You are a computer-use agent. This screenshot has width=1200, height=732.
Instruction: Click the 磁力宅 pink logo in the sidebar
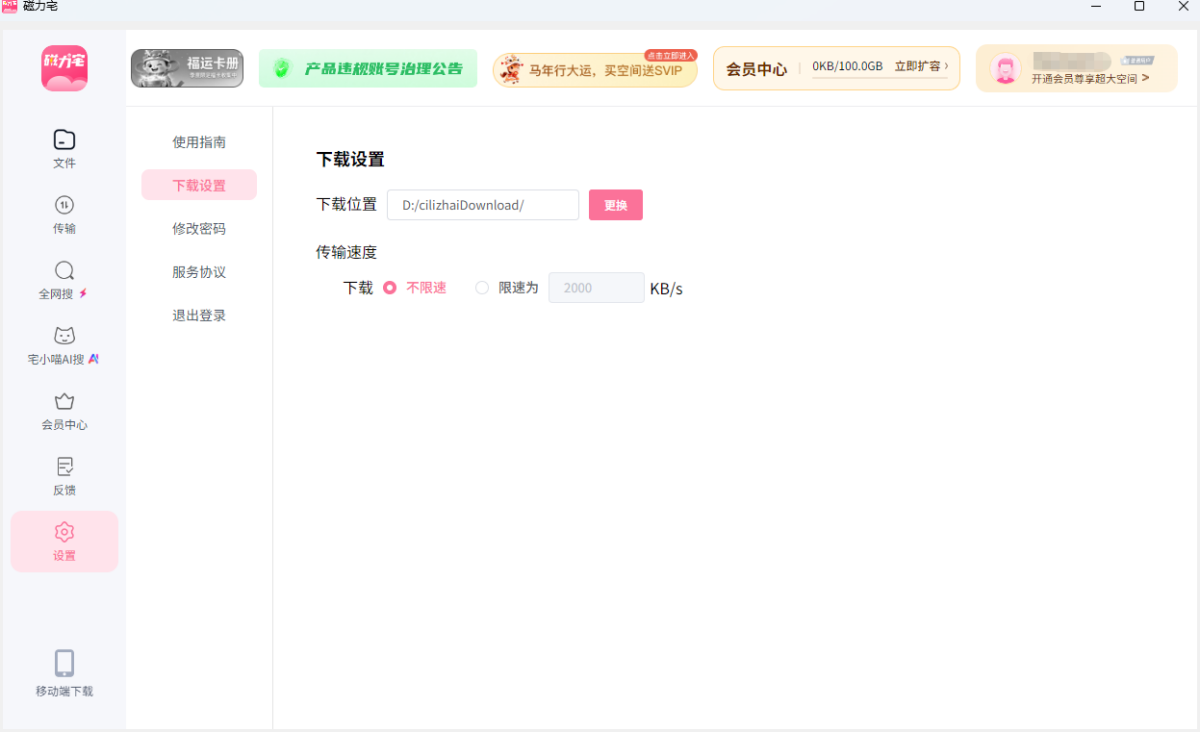coord(64,69)
